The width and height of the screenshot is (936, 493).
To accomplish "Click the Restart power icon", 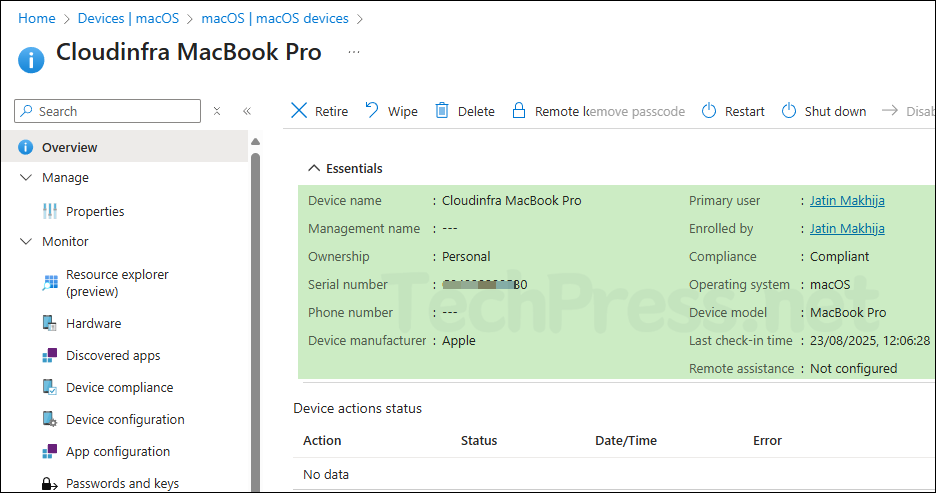I will tap(709, 110).
